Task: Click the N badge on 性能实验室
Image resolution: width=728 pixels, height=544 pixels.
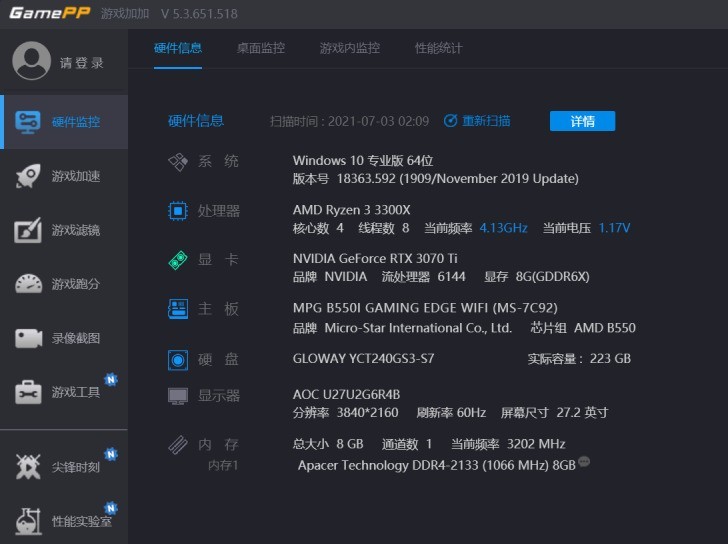Action: point(110,508)
